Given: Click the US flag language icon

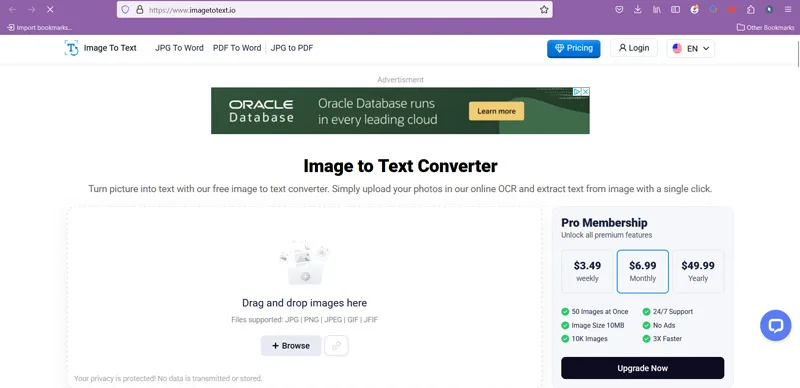Looking at the screenshot, I should click(677, 48).
